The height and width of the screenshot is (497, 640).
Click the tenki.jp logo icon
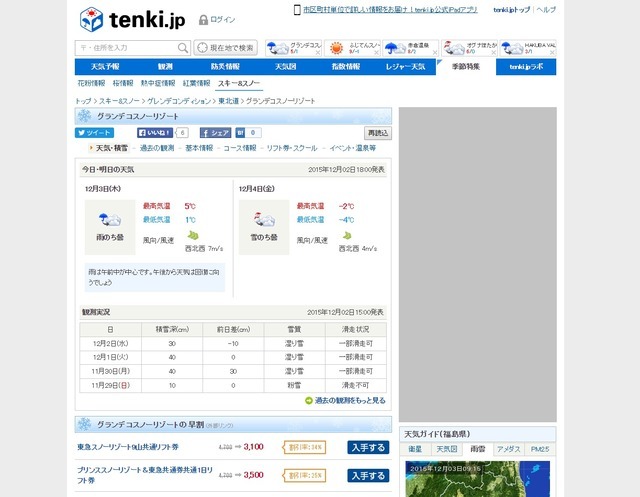click(x=91, y=19)
